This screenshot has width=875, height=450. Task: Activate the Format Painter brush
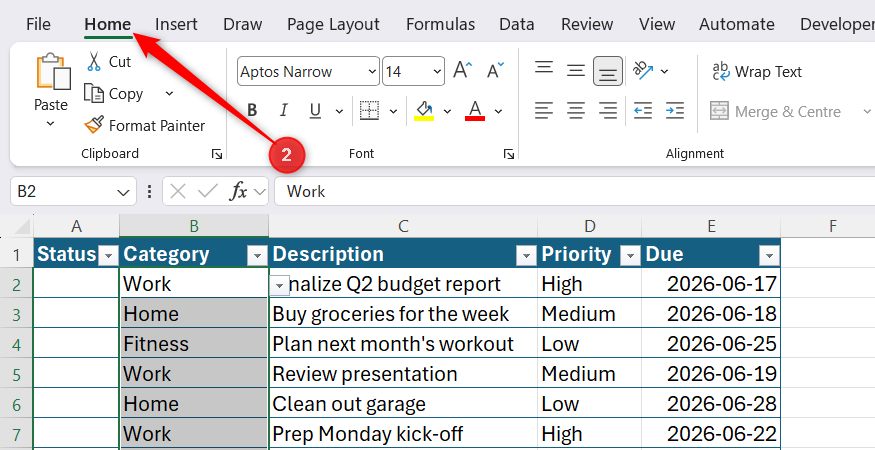pos(94,125)
